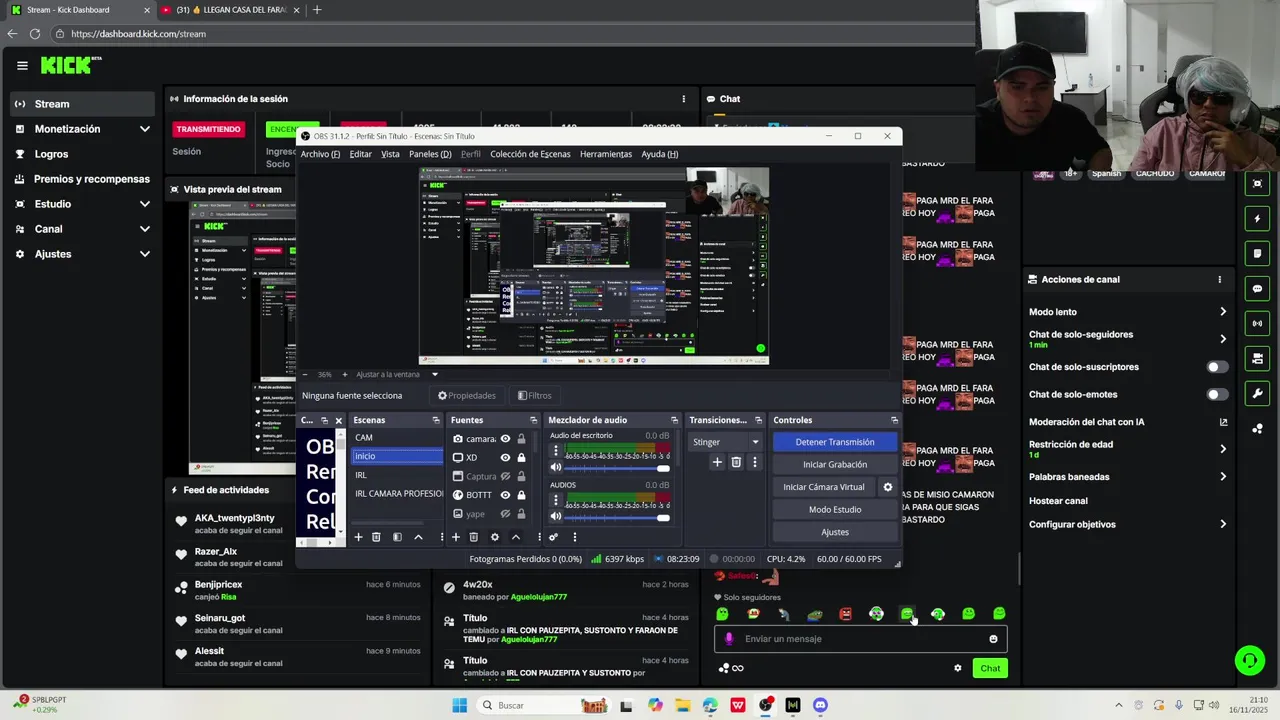
Task: Open Discord from the Windows taskbar
Action: (x=820, y=705)
